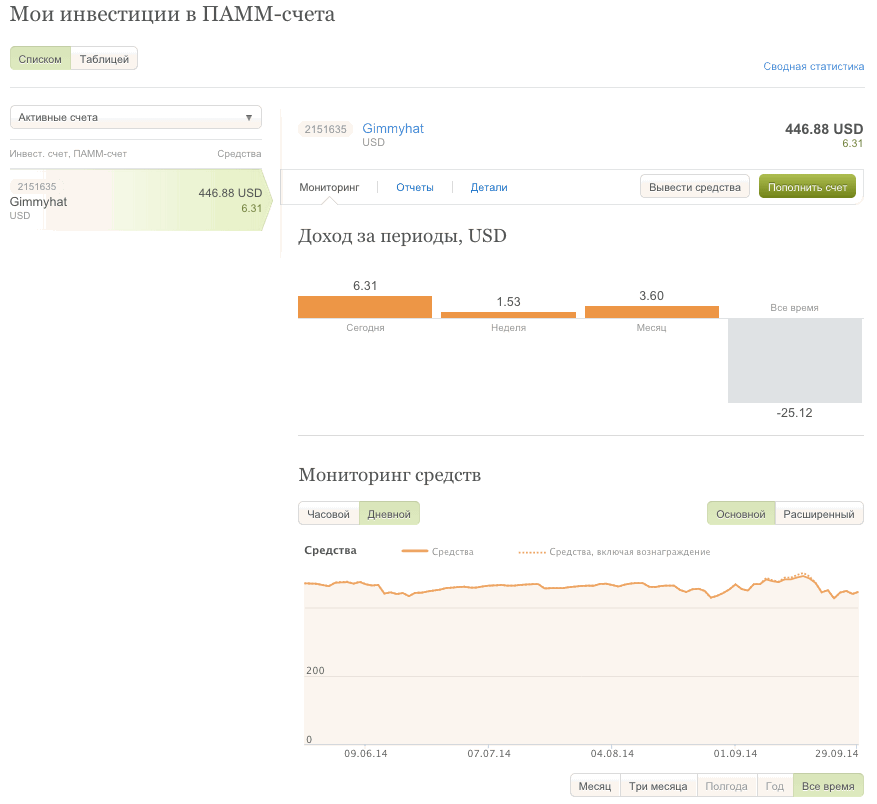This screenshot has height=804, width=877.
Task: Select Часовой chart interval
Action: 328,514
